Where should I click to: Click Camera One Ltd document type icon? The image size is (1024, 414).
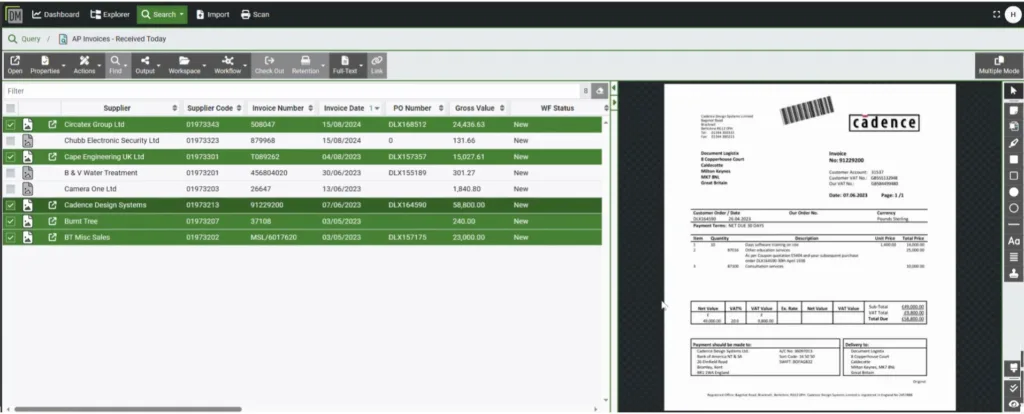27,189
